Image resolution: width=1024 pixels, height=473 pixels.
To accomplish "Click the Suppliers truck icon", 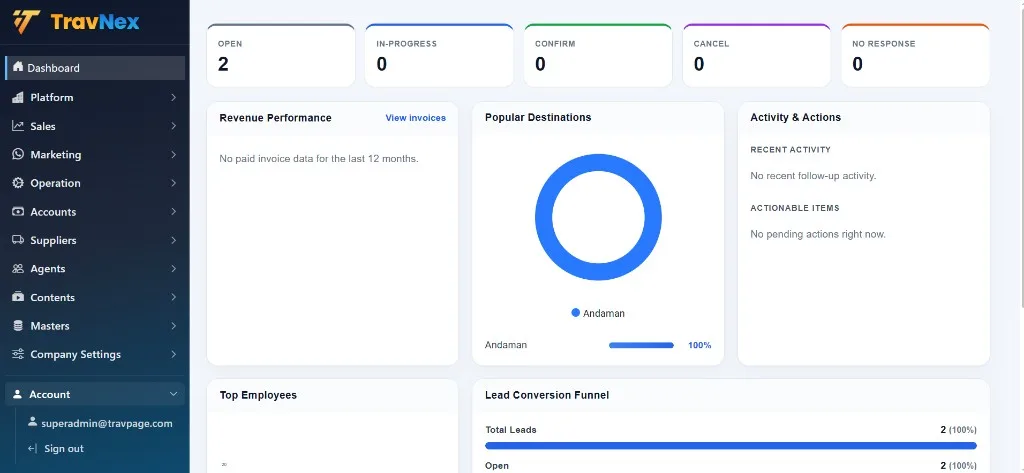I will point(18,240).
